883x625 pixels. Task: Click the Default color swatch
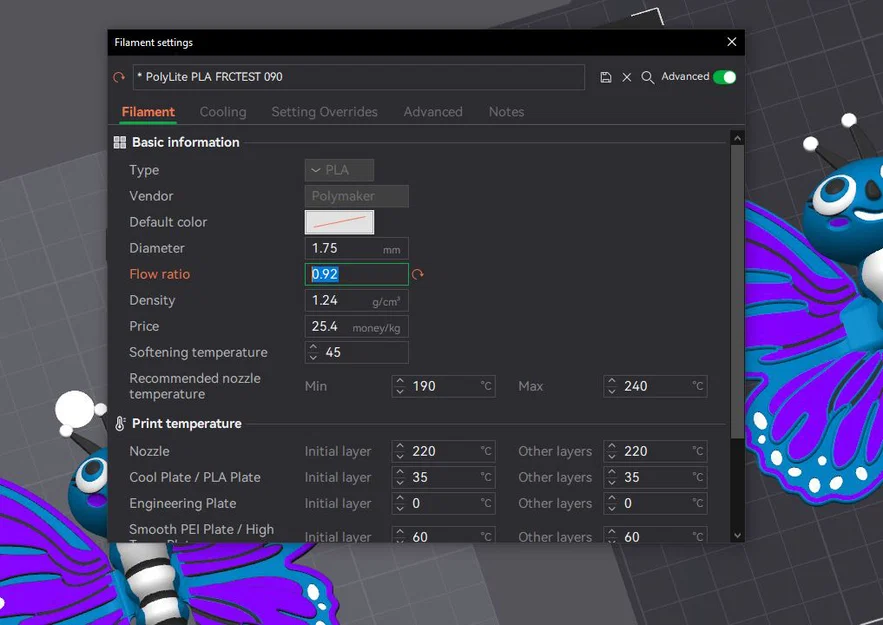click(339, 222)
